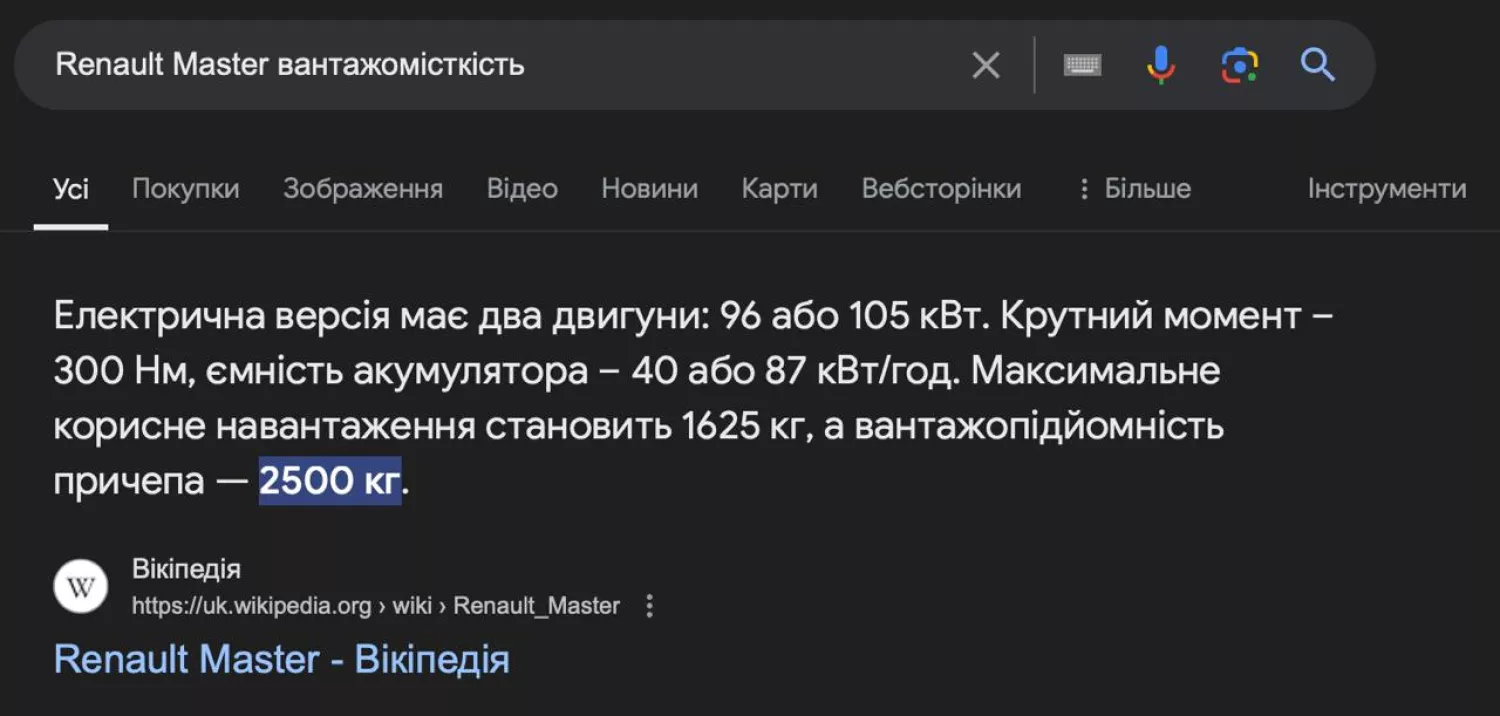1500x716 pixels.
Task: Open Renault Master - Вікіпедія link
Action: click(x=282, y=660)
